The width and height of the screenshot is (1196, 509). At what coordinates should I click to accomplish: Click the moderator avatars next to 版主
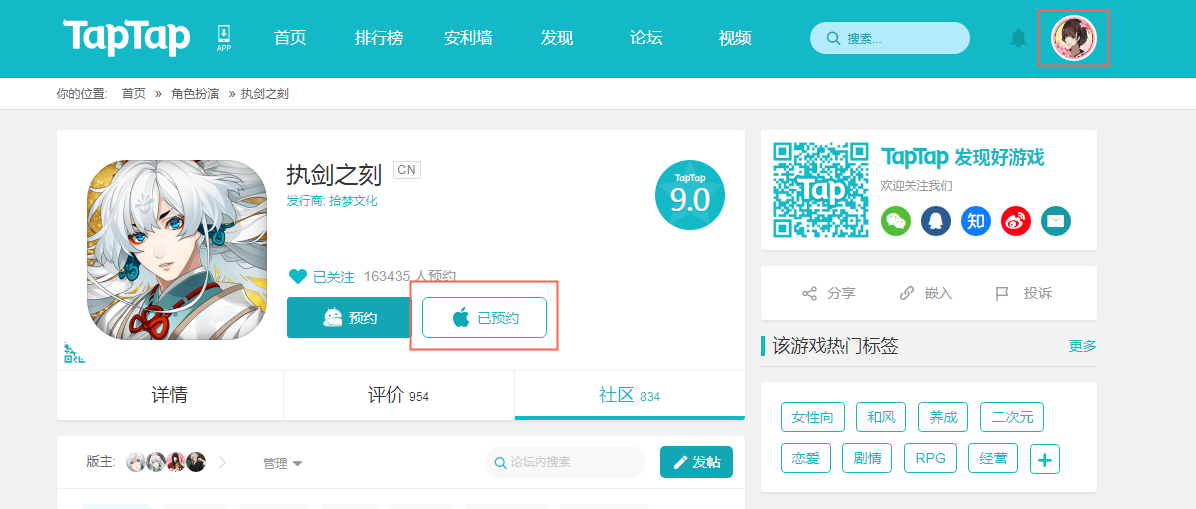point(166,462)
